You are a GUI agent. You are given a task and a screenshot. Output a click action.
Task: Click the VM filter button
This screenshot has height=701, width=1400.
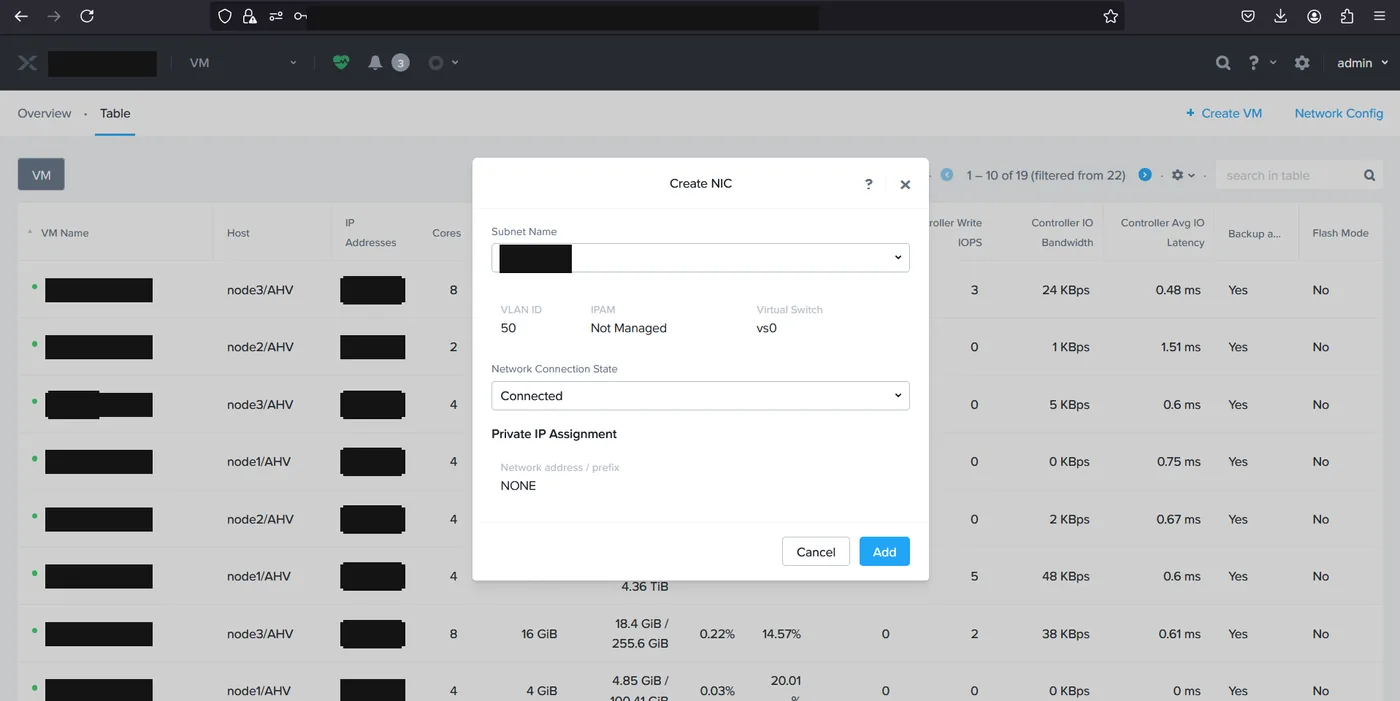pos(41,174)
